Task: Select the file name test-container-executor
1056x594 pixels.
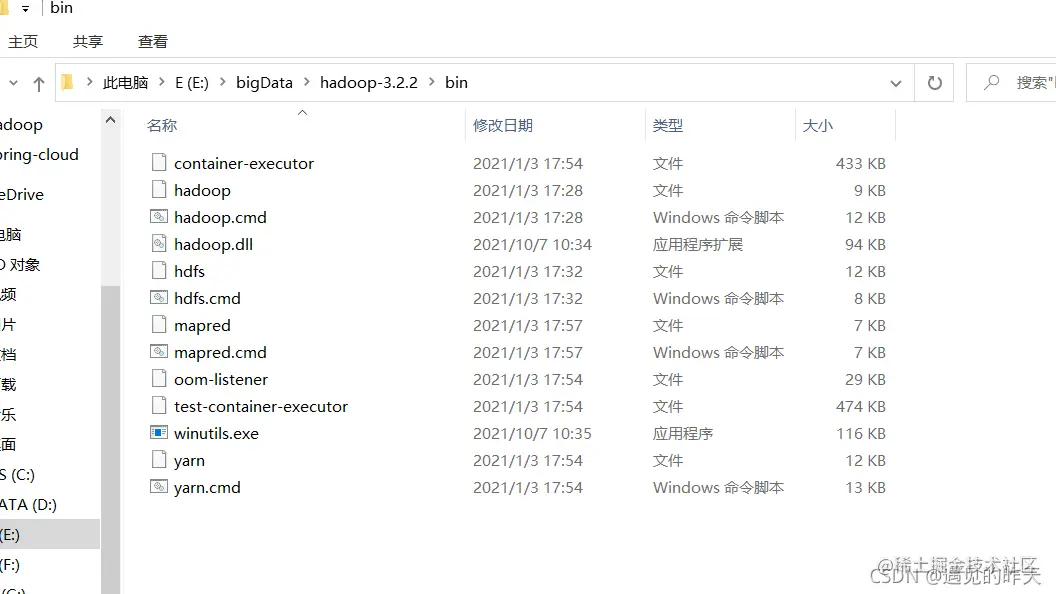Action: 261,406
